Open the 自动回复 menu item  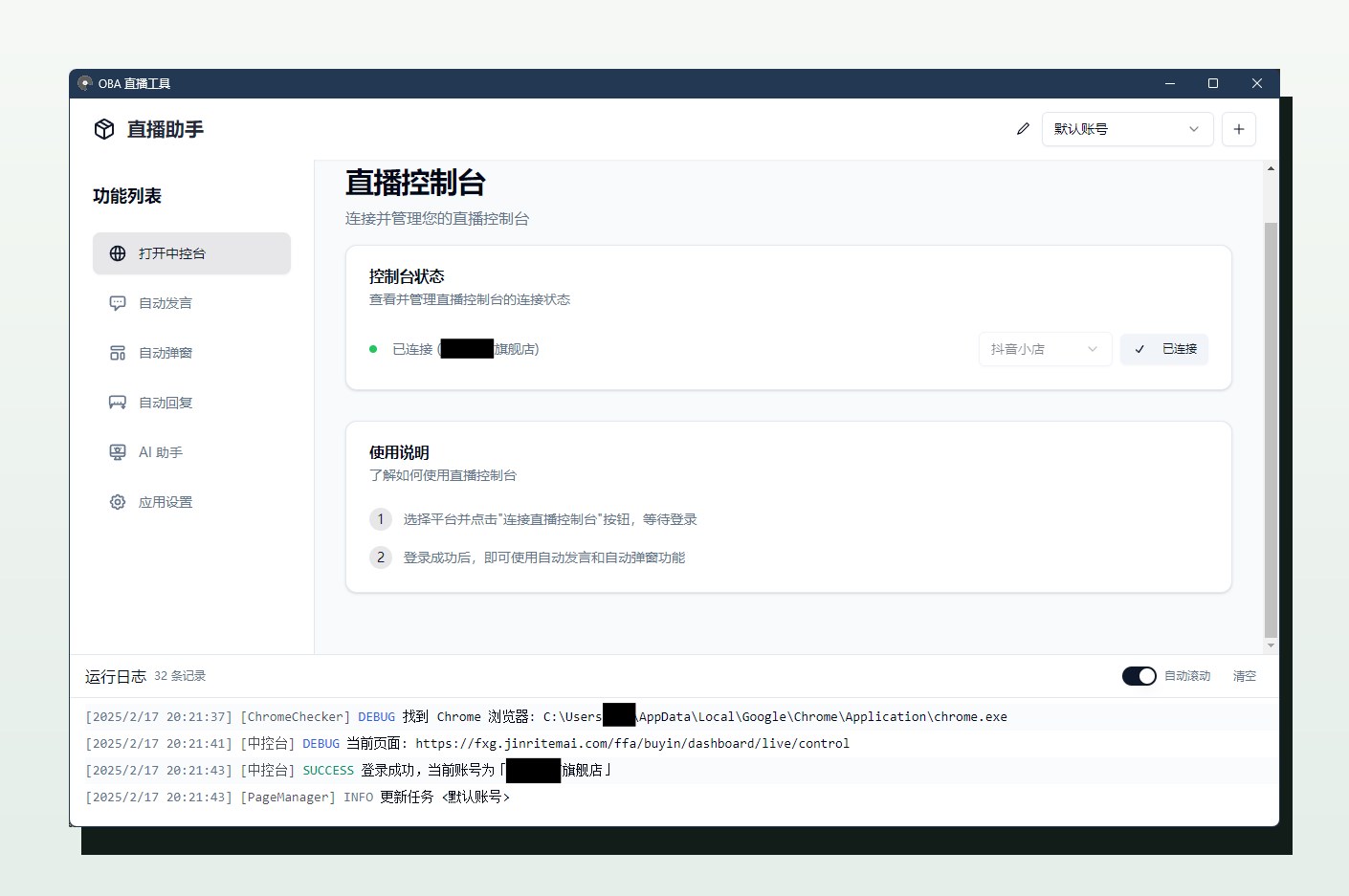(x=191, y=403)
